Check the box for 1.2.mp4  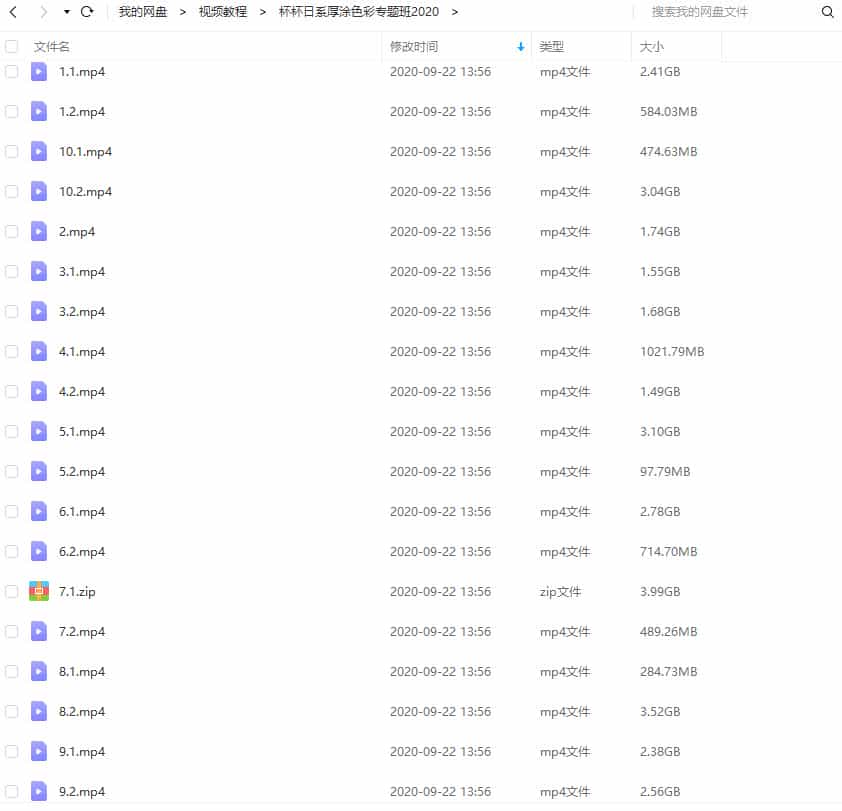tap(11, 112)
